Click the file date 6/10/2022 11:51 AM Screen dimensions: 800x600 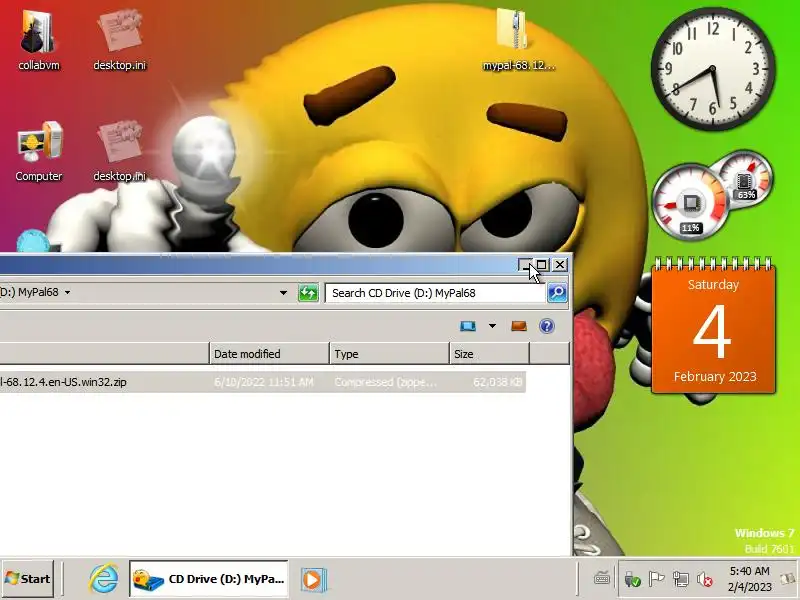pyautogui.click(x=264, y=382)
